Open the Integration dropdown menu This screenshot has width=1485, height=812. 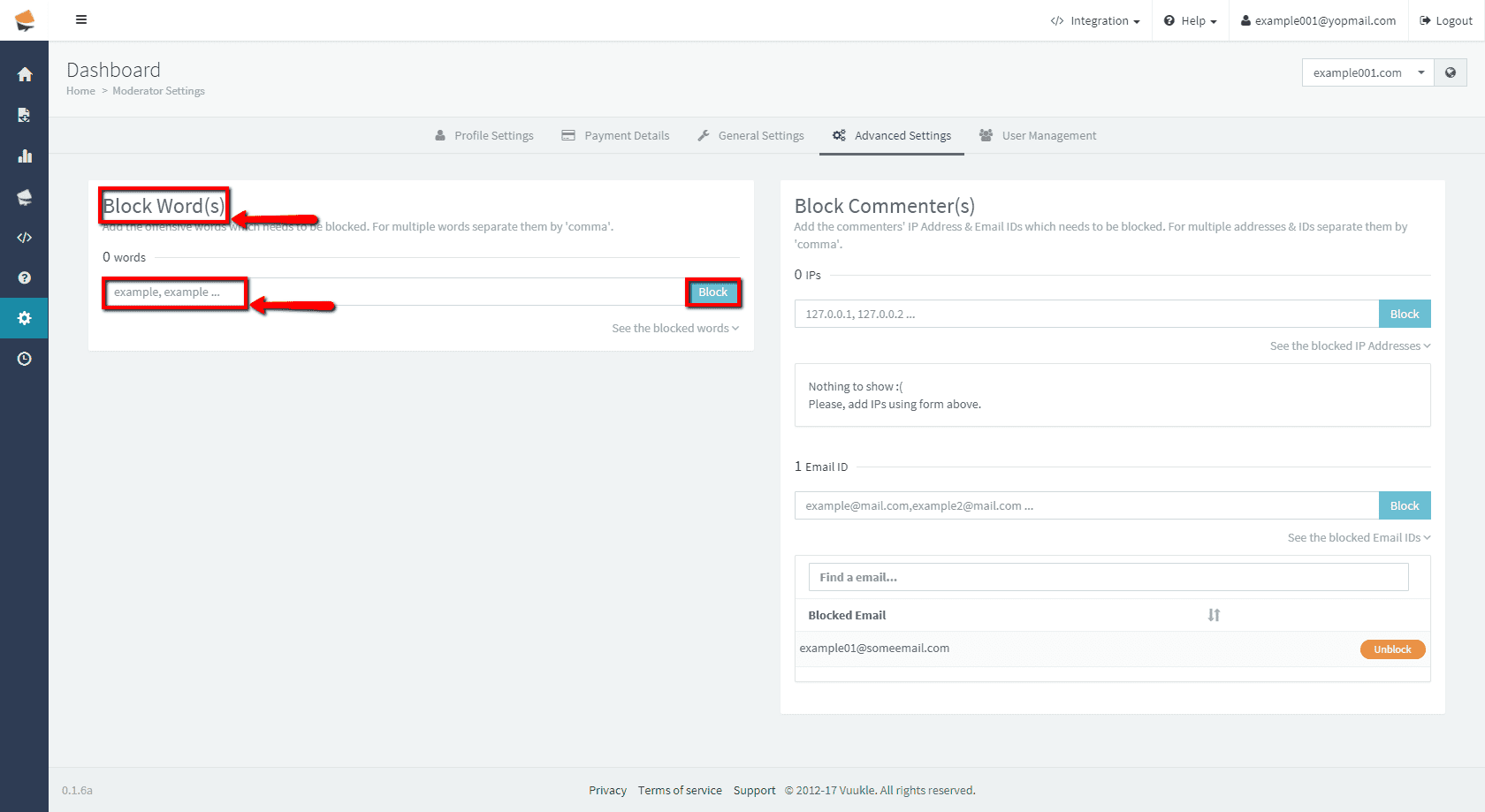tap(1095, 20)
